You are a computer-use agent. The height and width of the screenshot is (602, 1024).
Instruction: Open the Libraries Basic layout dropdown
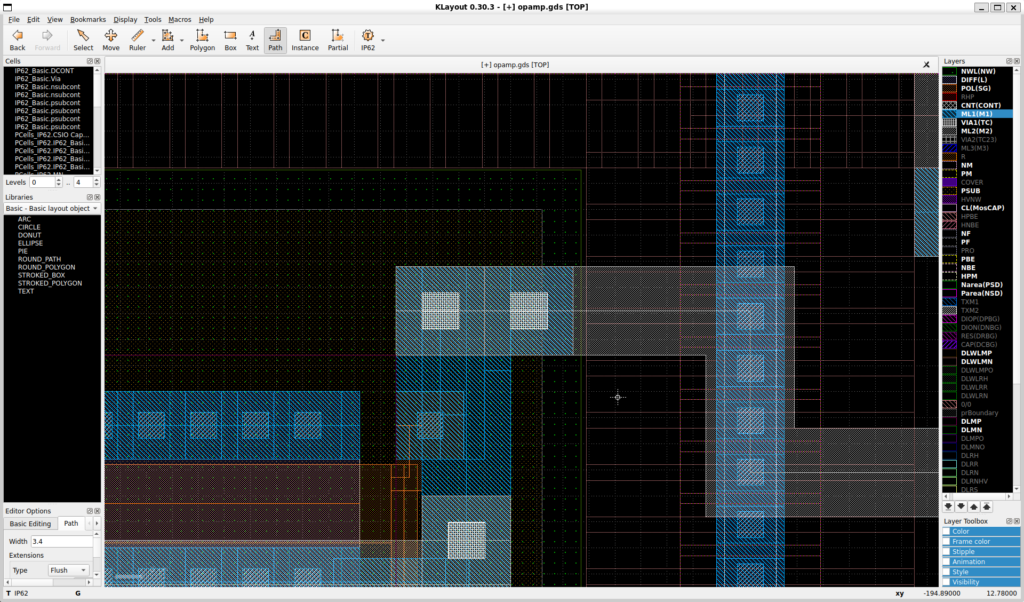pos(51,208)
